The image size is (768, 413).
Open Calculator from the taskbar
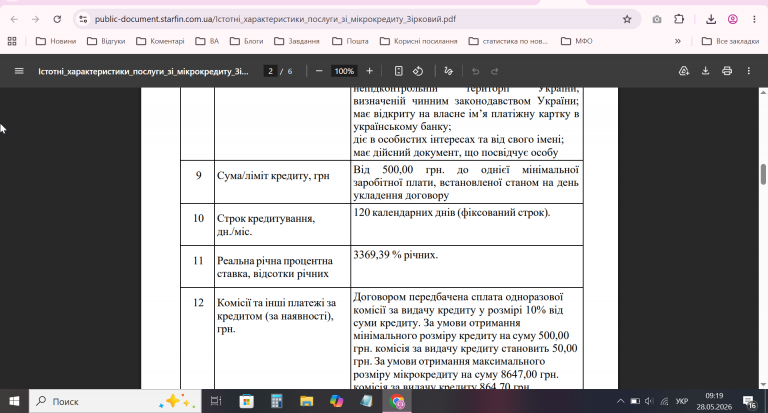click(277, 401)
